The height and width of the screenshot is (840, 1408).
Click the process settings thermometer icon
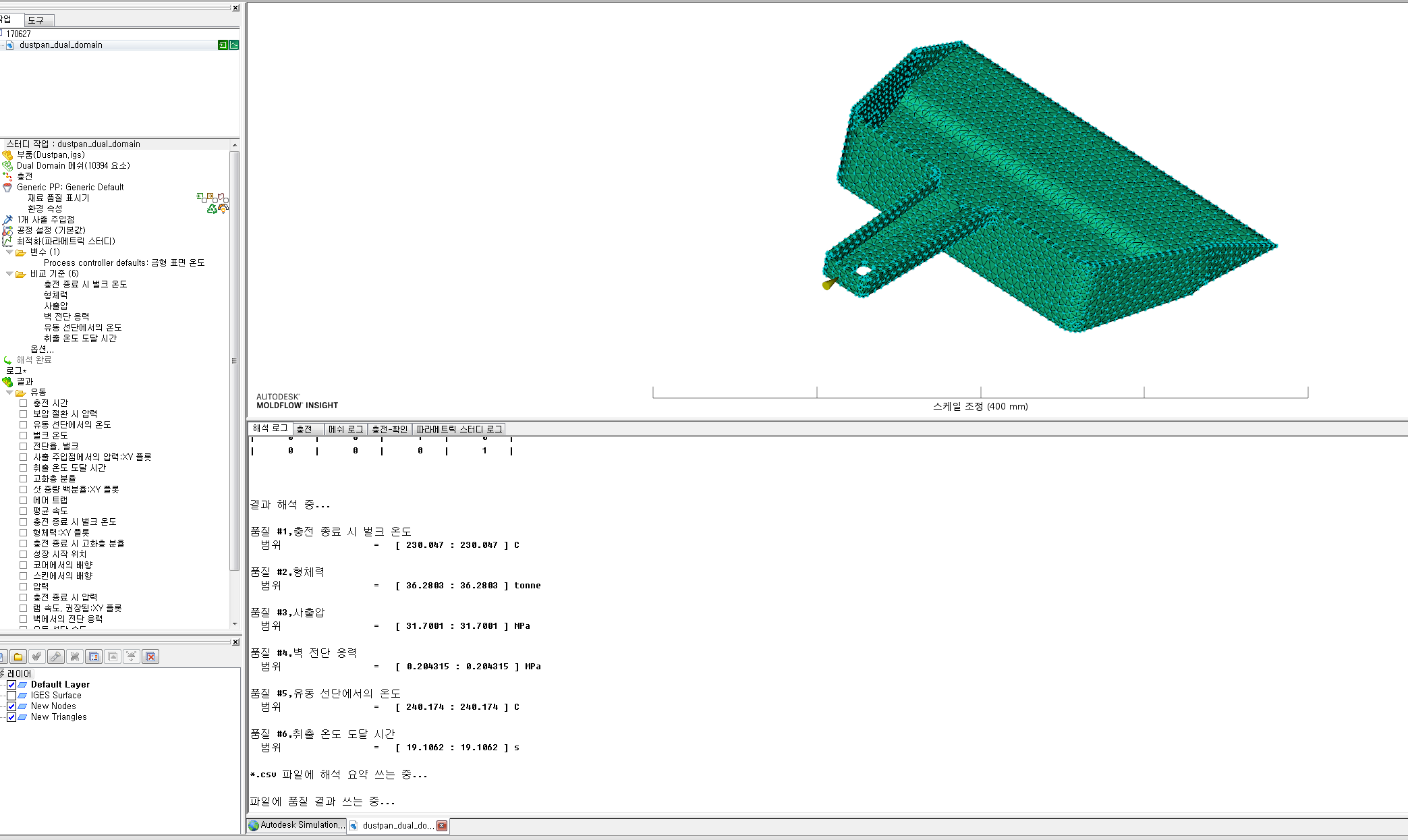[7, 231]
